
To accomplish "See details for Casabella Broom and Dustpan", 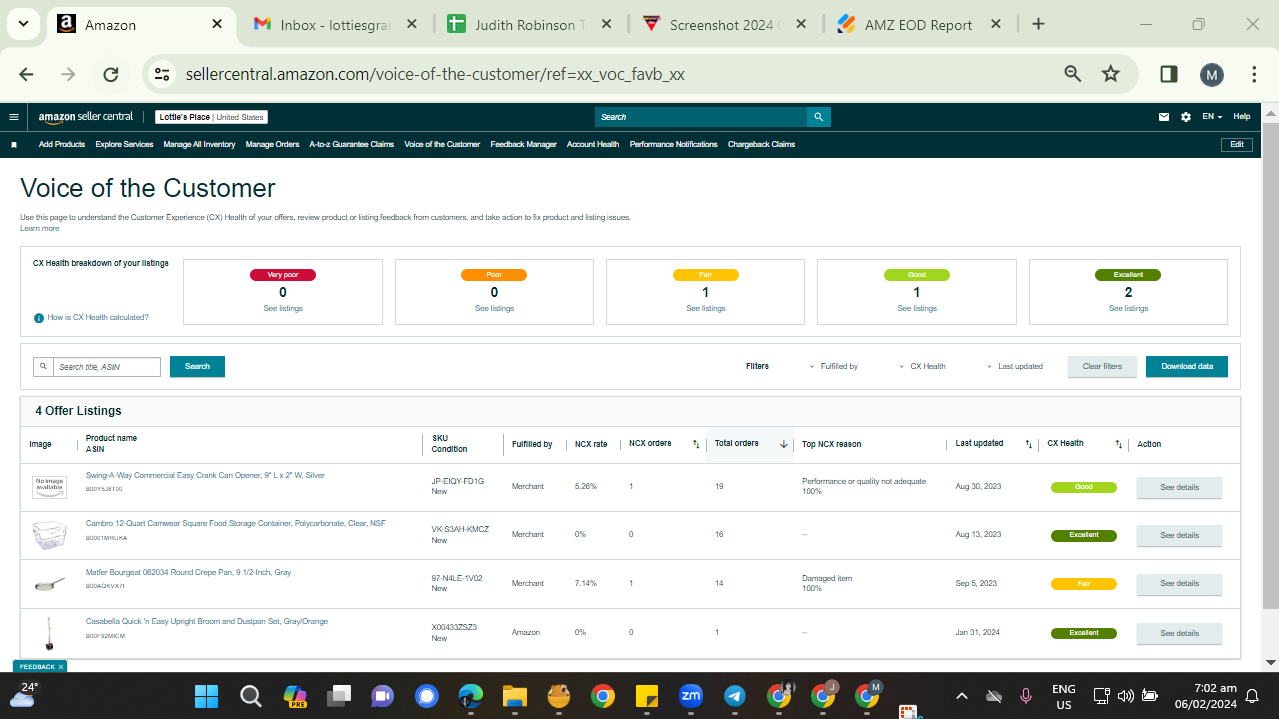I will pyautogui.click(x=1179, y=634).
